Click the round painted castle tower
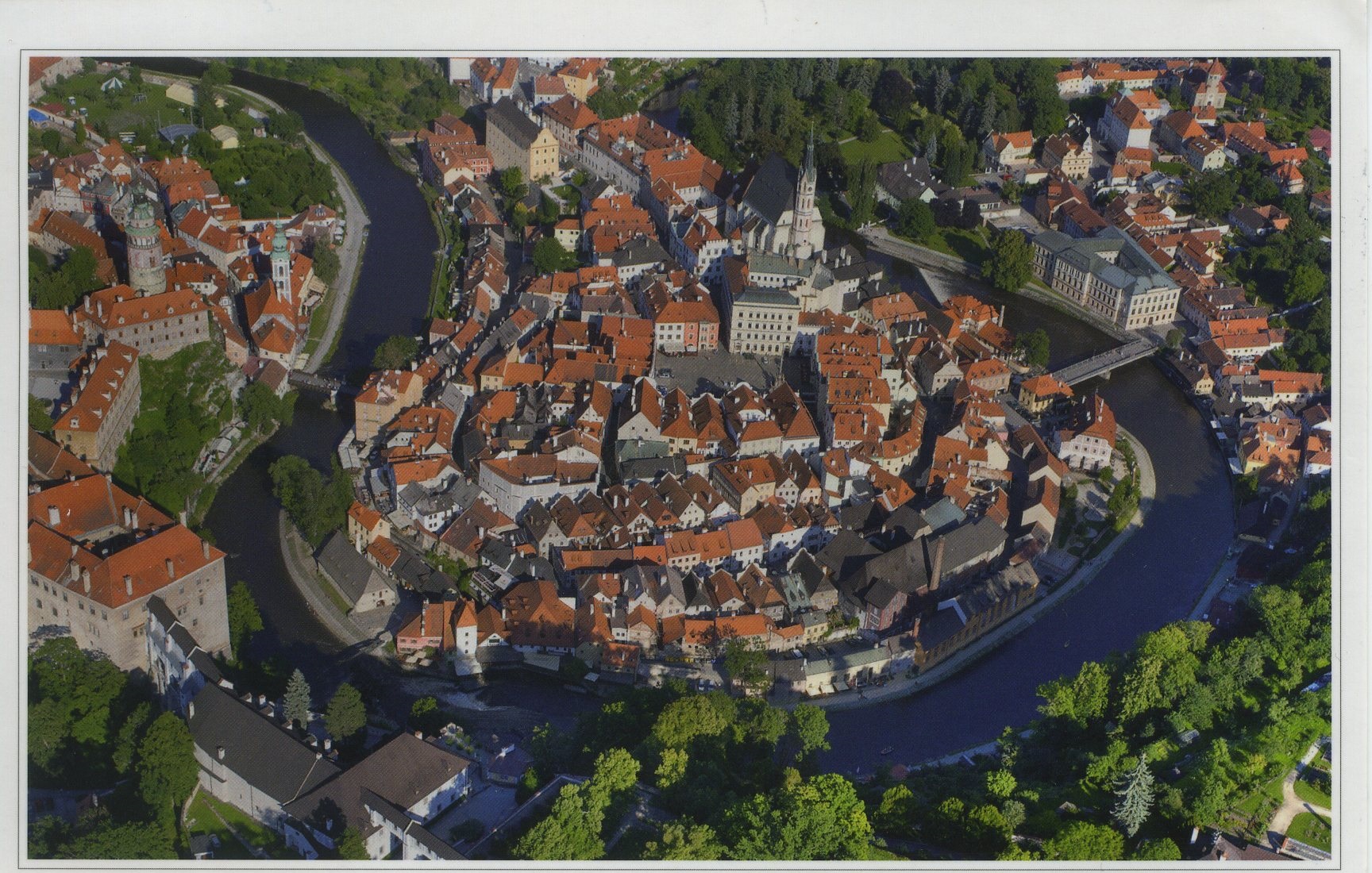Image resolution: width=1372 pixels, height=873 pixels. pyautogui.click(x=145, y=243)
